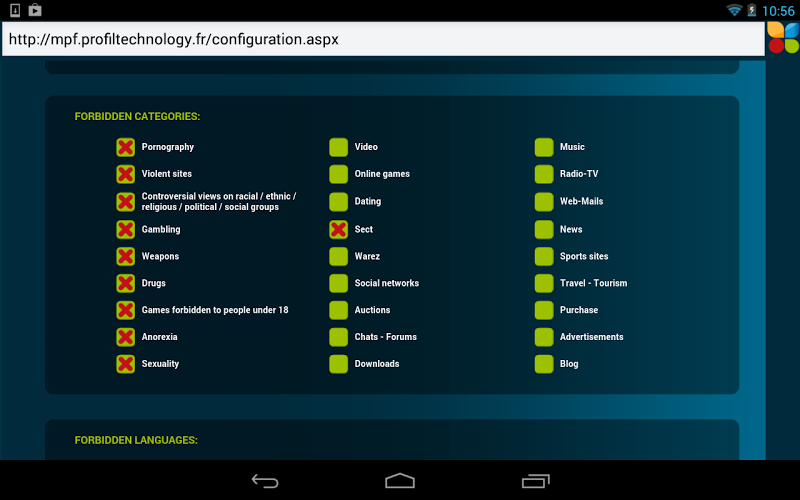
Task: Uncheck the Pornography category checkbox
Action: tap(126, 147)
